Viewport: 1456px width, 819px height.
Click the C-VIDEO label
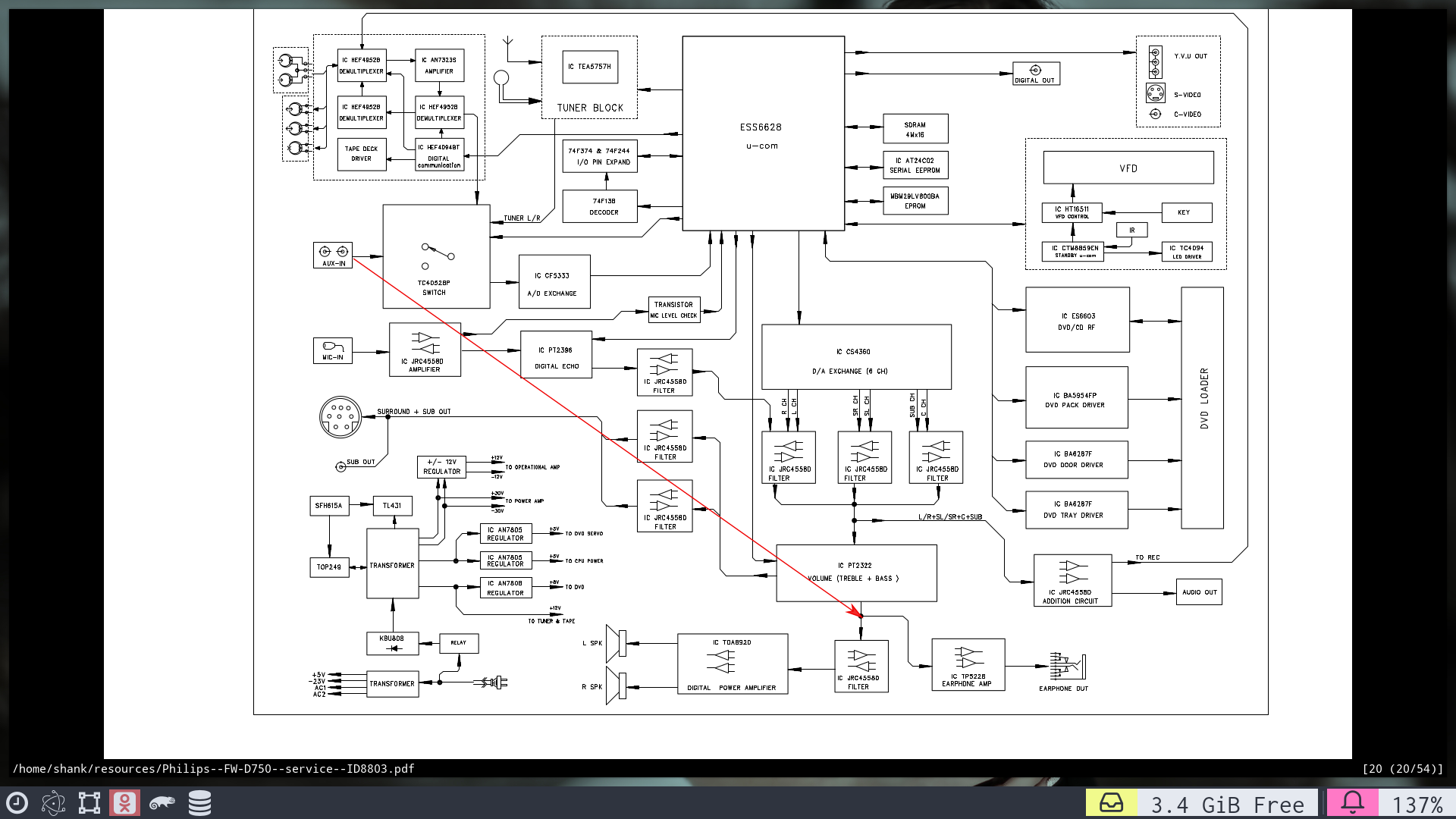click(x=1188, y=115)
